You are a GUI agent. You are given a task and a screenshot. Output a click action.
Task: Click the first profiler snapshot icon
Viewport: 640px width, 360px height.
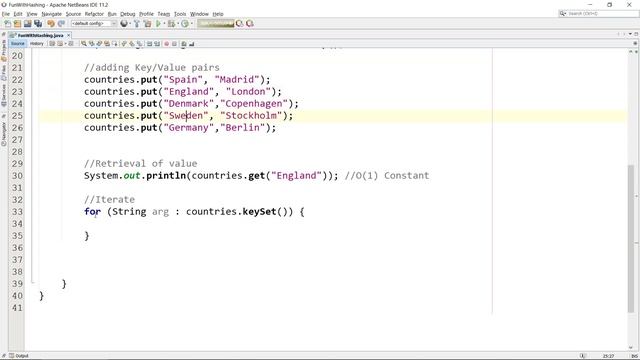[239, 24]
